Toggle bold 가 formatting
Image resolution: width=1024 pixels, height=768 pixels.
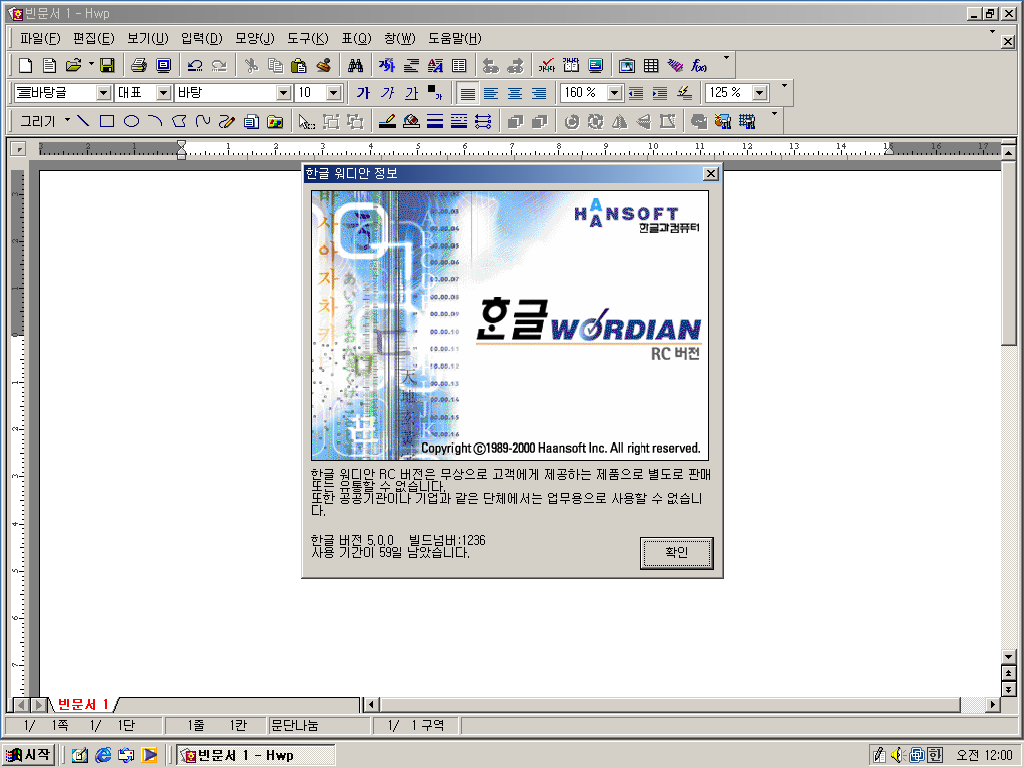click(363, 93)
